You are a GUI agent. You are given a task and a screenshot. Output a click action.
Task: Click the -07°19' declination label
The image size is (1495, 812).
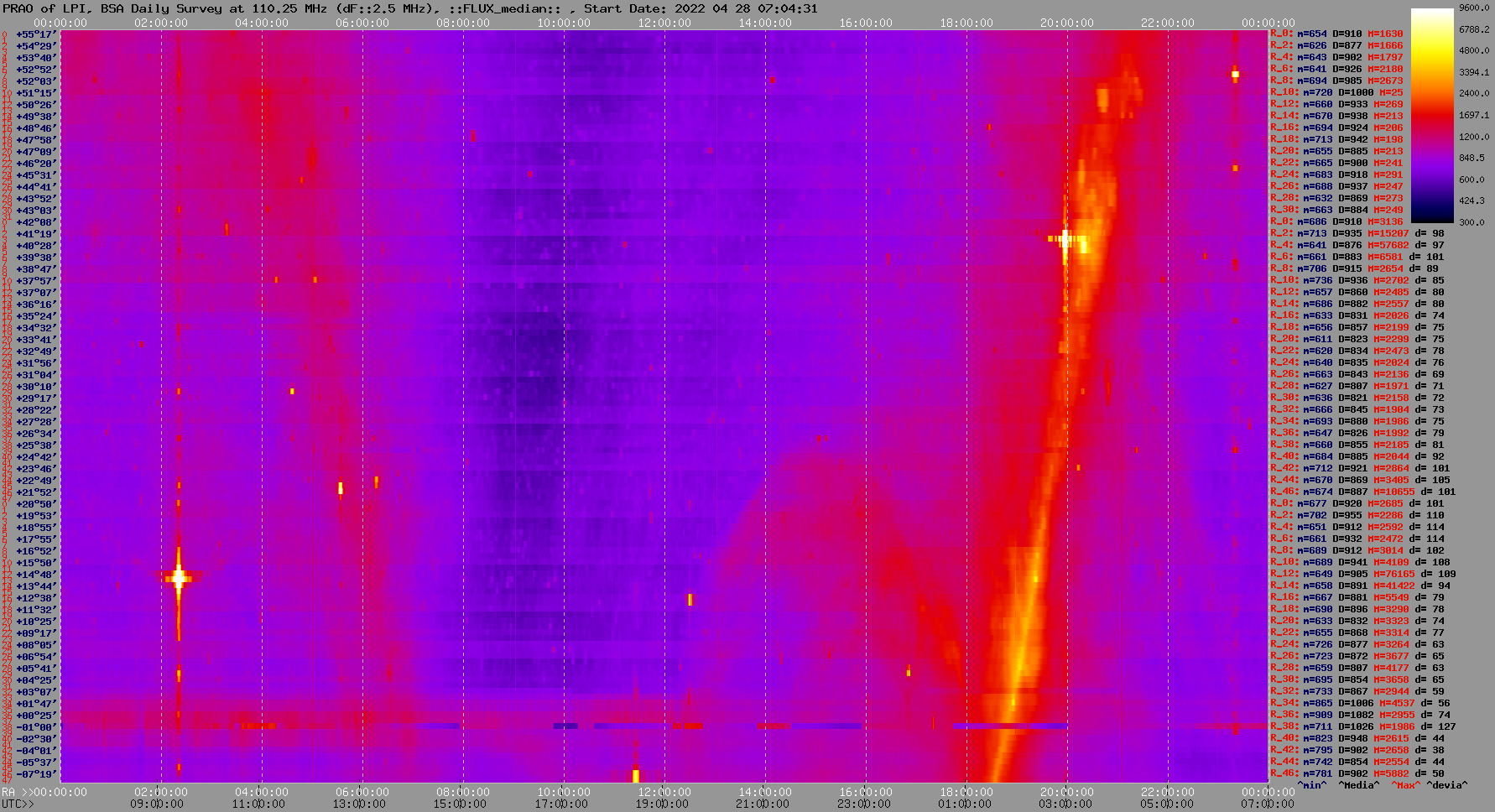(x=36, y=774)
